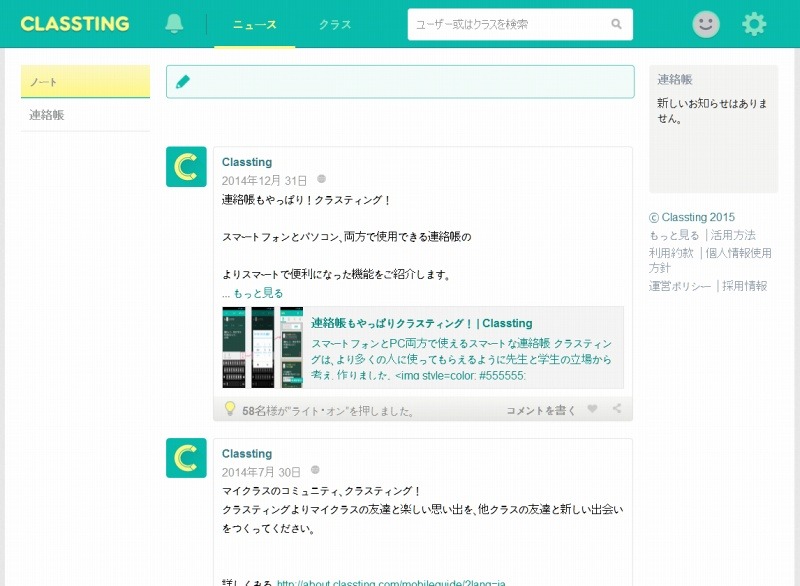Click the new post compose box
The width and height of the screenshot is (800, 586).
coord(400,82)
